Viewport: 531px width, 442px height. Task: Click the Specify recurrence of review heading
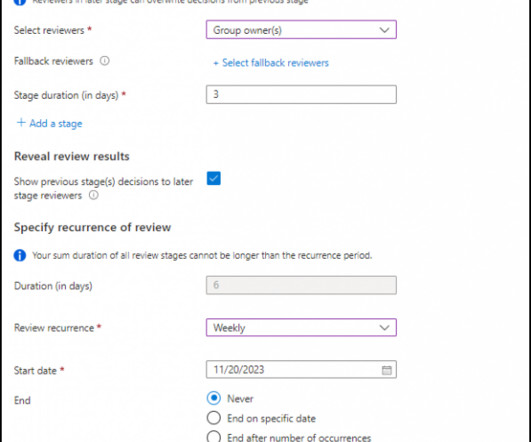(92, 227)
